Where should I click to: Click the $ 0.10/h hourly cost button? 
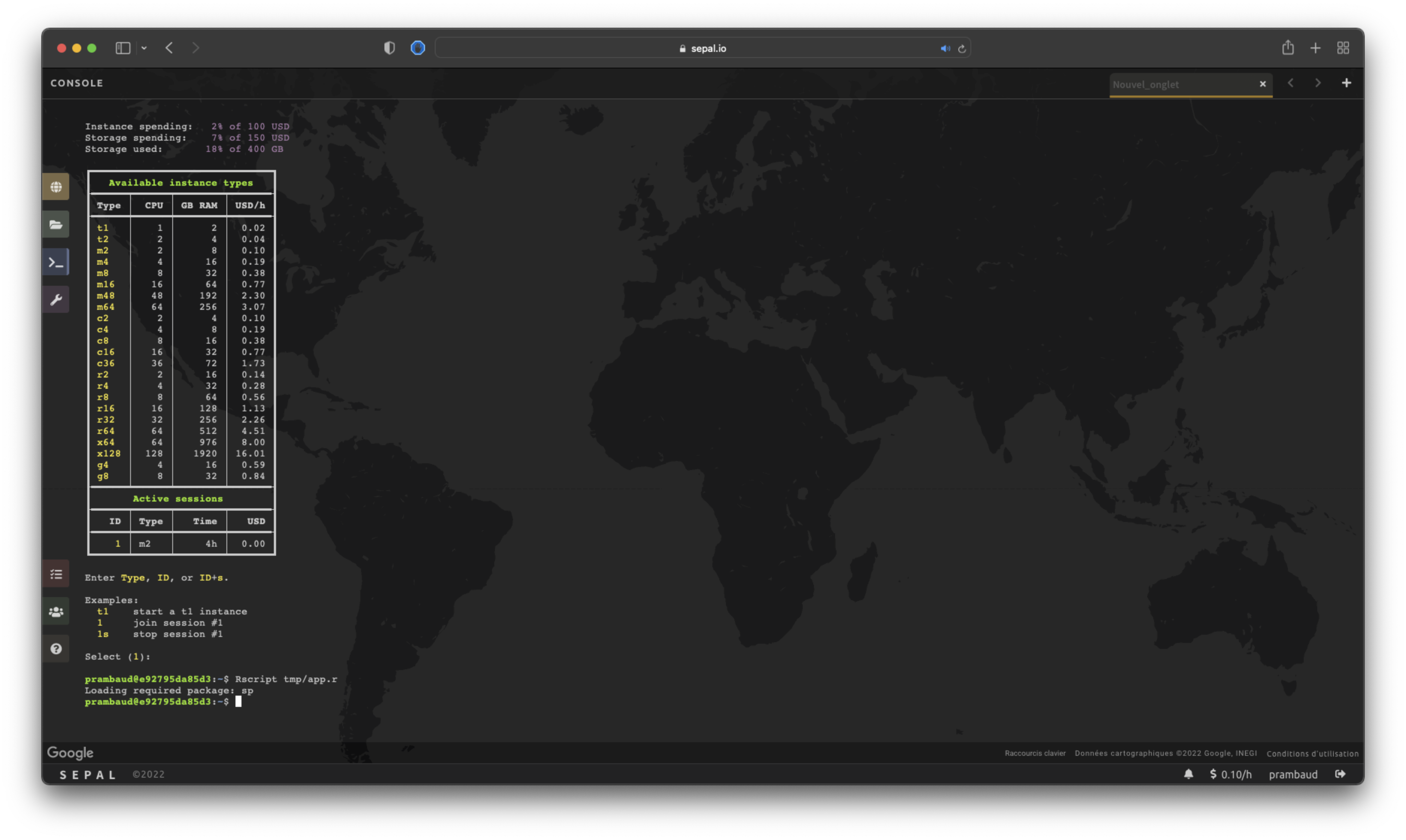pos(1230,774)
